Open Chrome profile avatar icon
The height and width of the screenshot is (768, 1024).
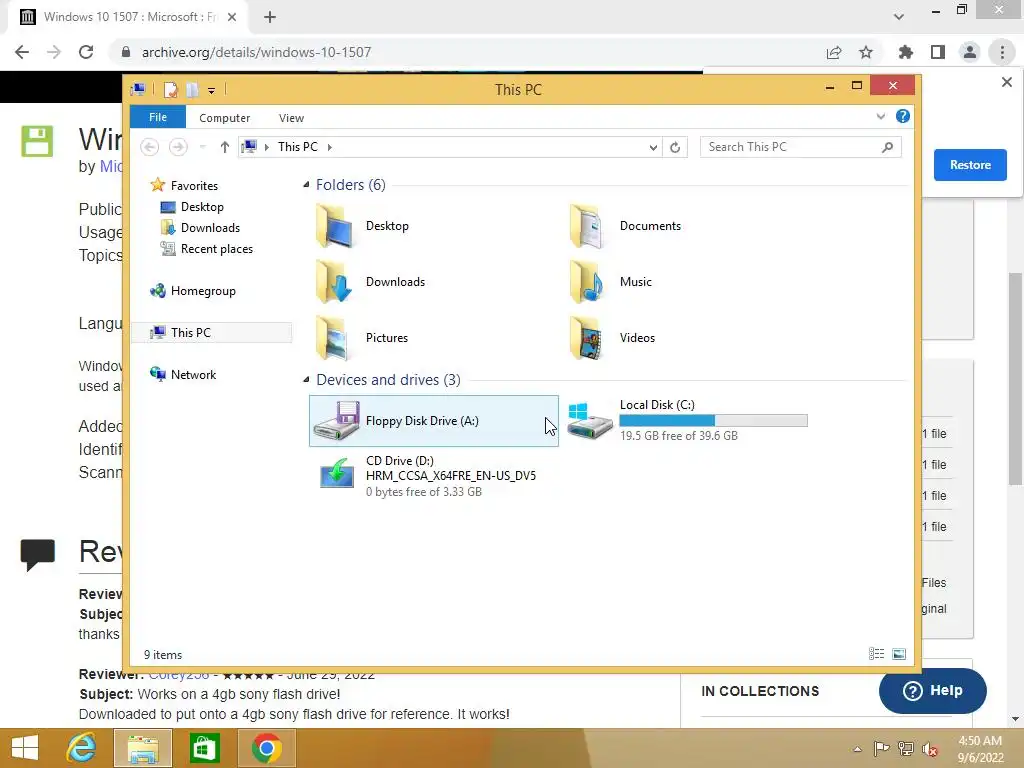(970, 52)
